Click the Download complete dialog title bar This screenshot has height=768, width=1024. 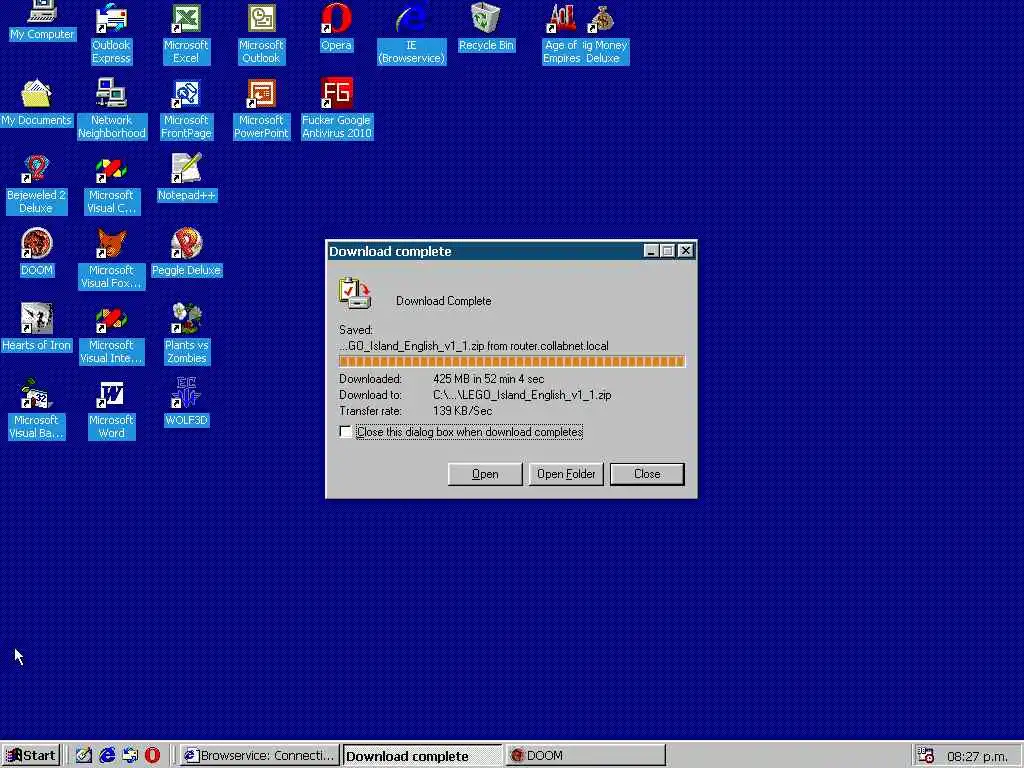[x=483, y=251]
